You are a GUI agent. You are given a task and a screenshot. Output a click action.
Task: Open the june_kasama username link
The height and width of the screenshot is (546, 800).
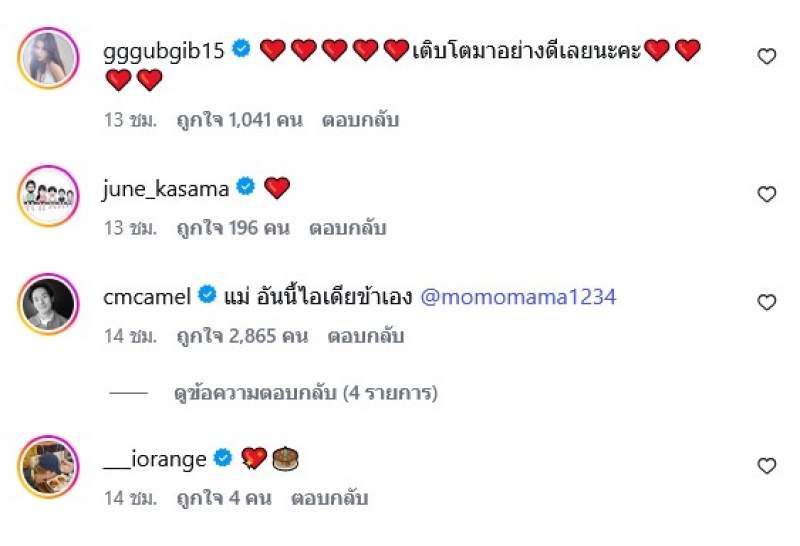click(166, 187)
